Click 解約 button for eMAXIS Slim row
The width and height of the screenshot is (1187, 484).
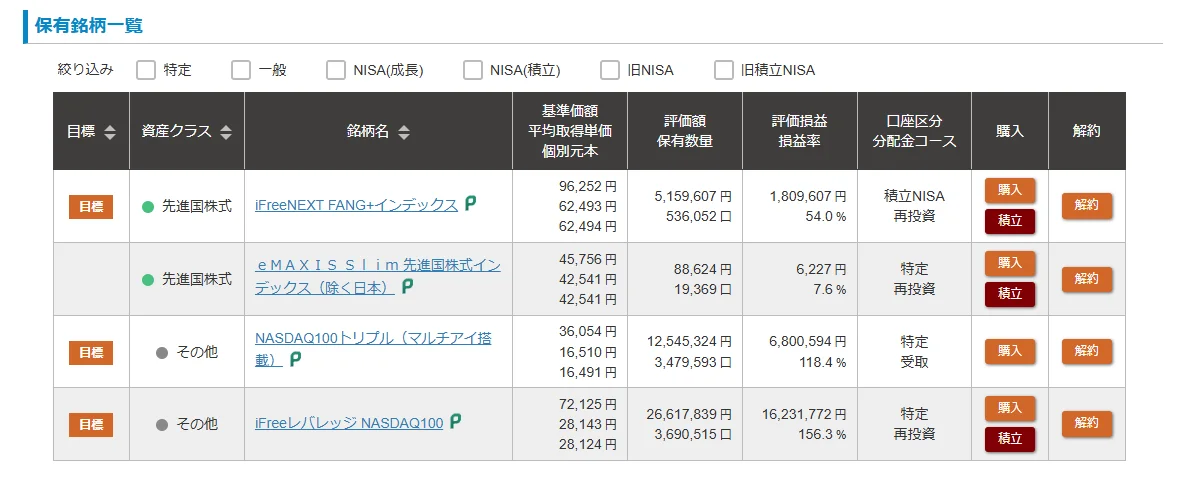pyautogui.click(x=1086, y=279)
